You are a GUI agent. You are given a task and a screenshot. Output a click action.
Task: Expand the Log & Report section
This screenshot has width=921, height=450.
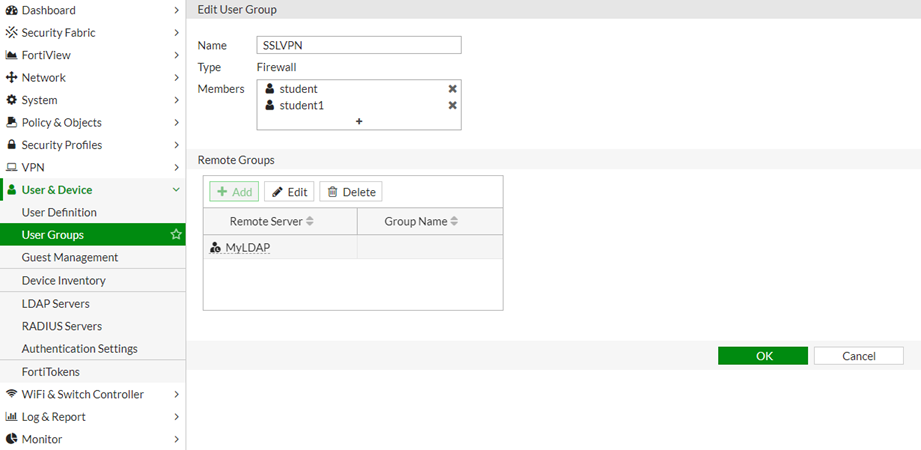[176, 417]
